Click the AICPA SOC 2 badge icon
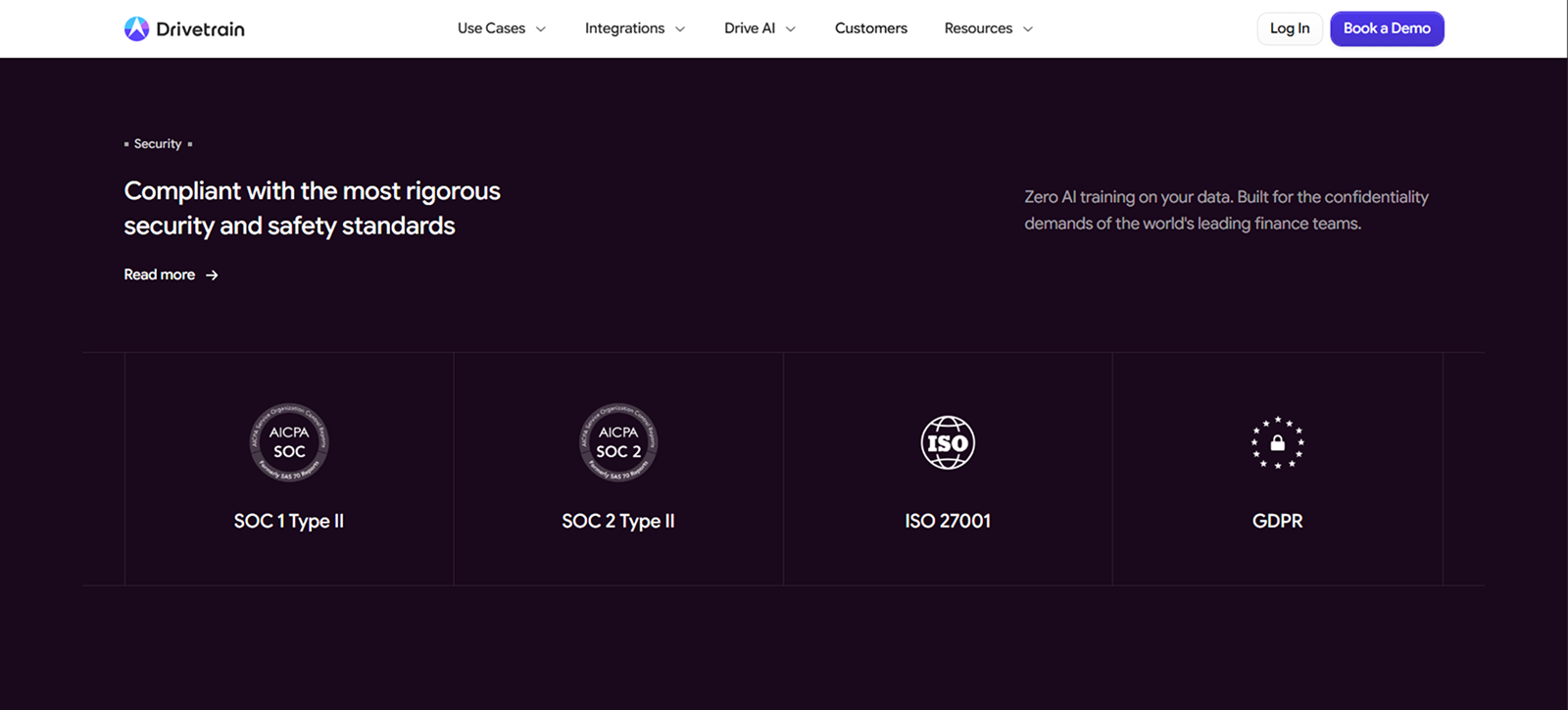The width and height of the screenshot is (1568, 710). (x=618, y=442)
